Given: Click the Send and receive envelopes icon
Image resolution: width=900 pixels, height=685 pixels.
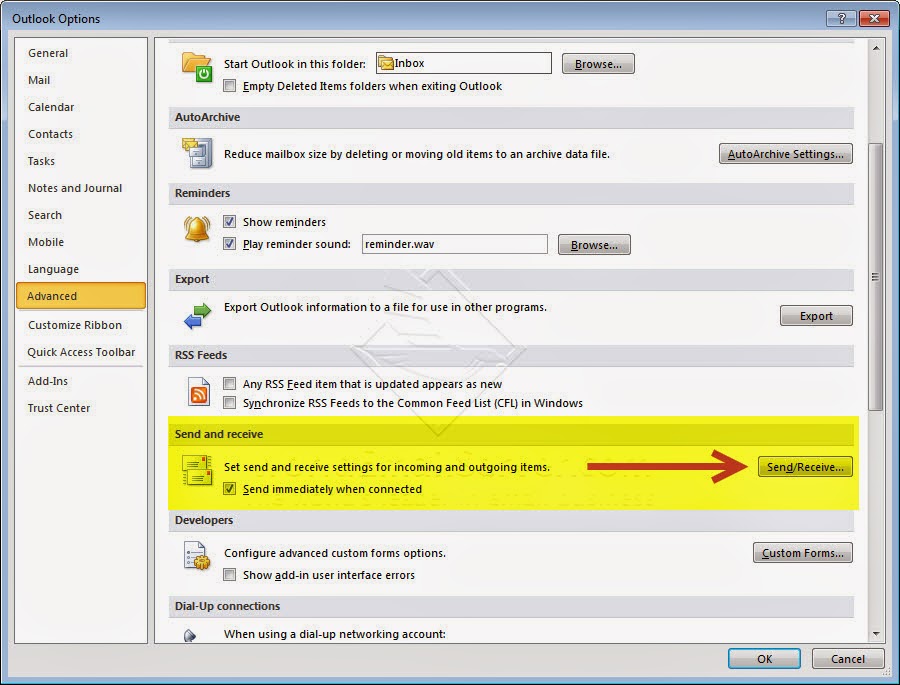Looking at the screenshot, I should pyautogui.click(x=196, y=470).
